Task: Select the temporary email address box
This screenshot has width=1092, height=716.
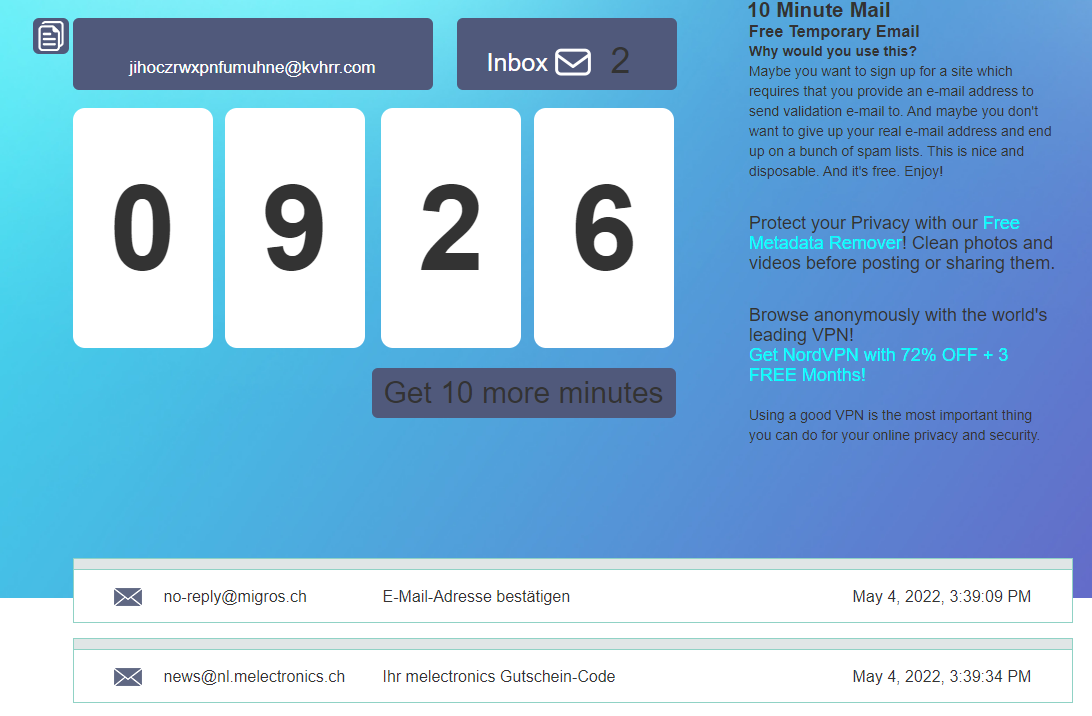Action: [252, 67]
